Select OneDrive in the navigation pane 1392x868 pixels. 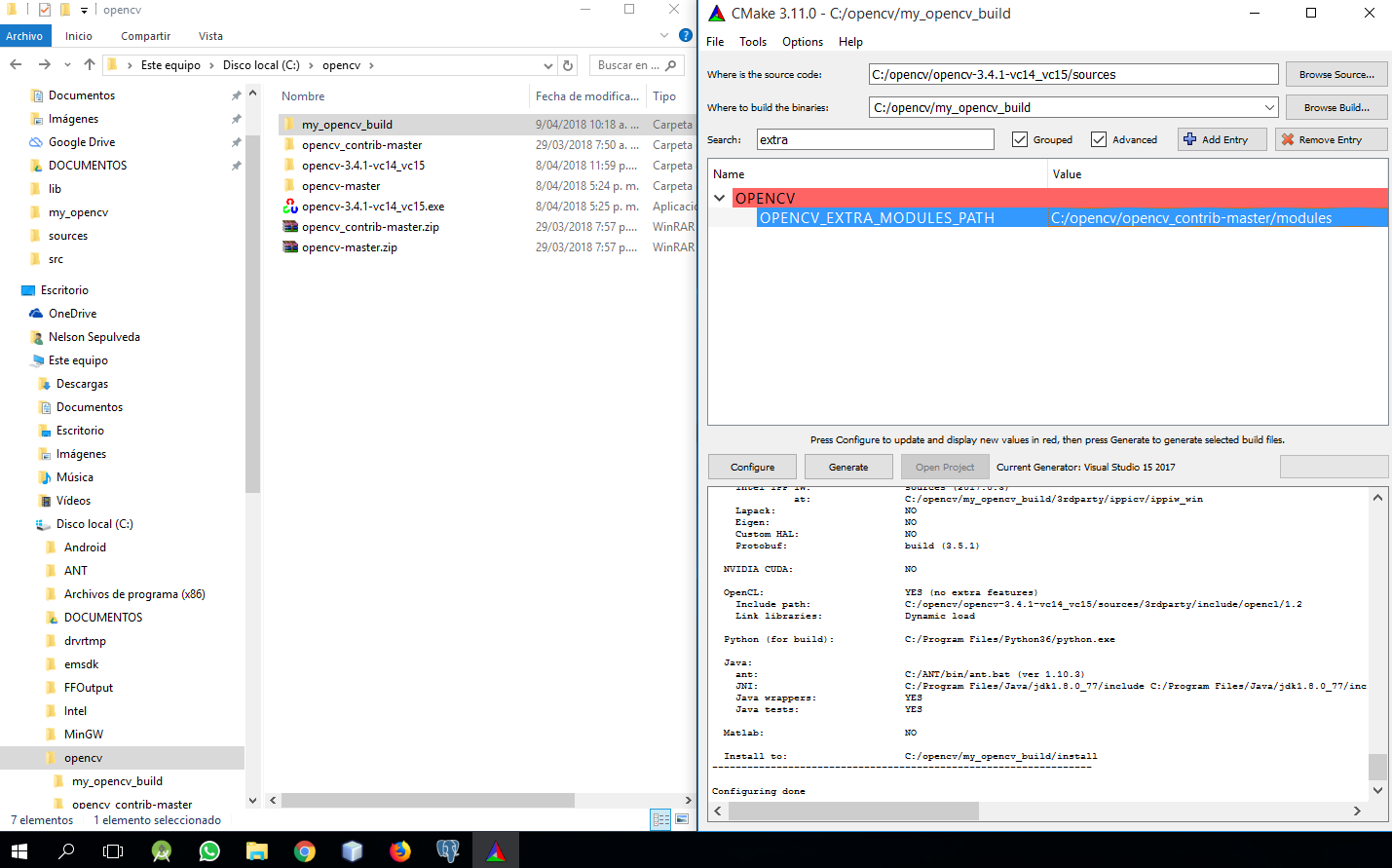[72, 314]
